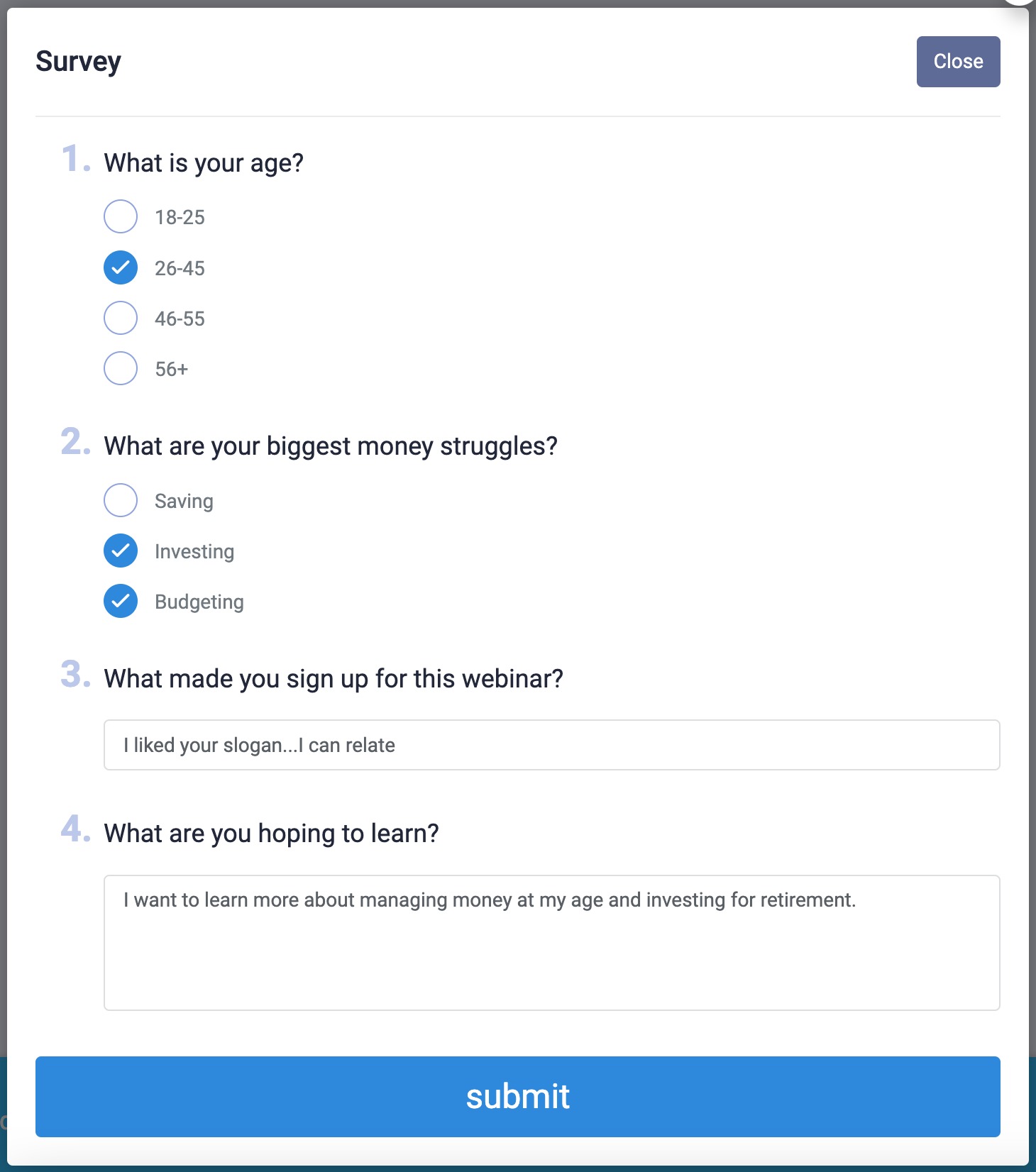Image resolution: width=1036 pixels, height=1172 pixels.
Task: Click the 18-25 label text
Action: [x=180, y=217]
